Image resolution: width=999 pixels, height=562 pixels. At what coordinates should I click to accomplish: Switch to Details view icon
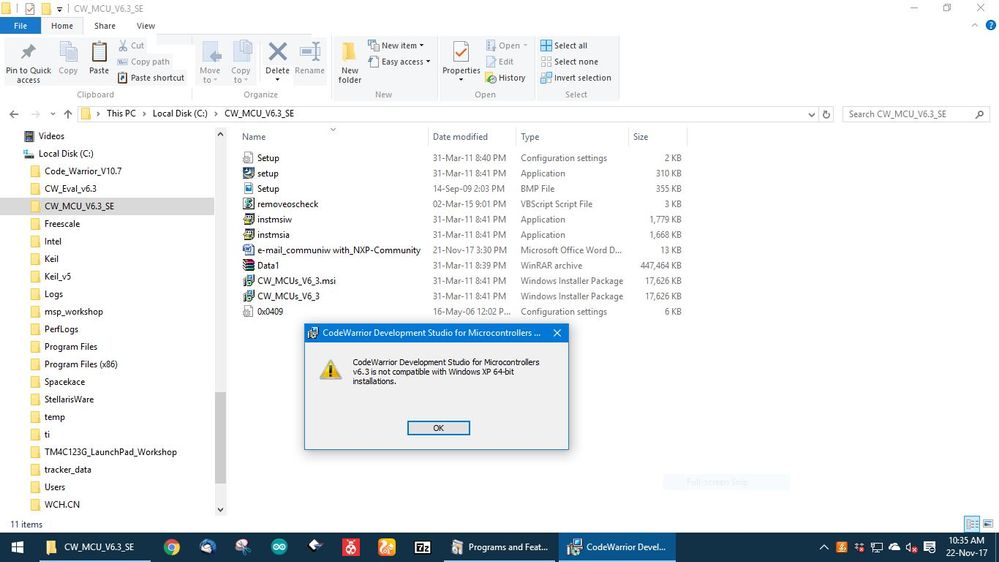(x=972, y=524)
